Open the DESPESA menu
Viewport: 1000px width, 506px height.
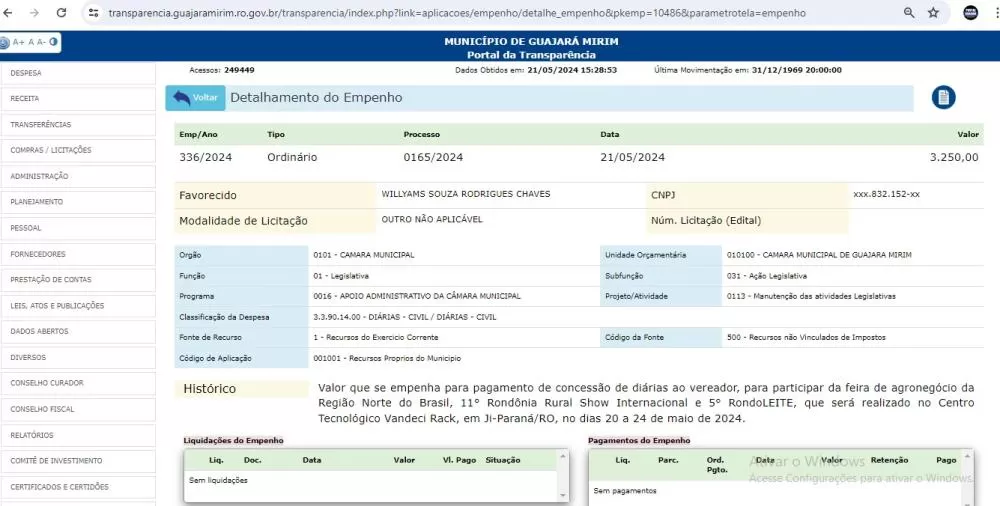(x=78, y=73)
